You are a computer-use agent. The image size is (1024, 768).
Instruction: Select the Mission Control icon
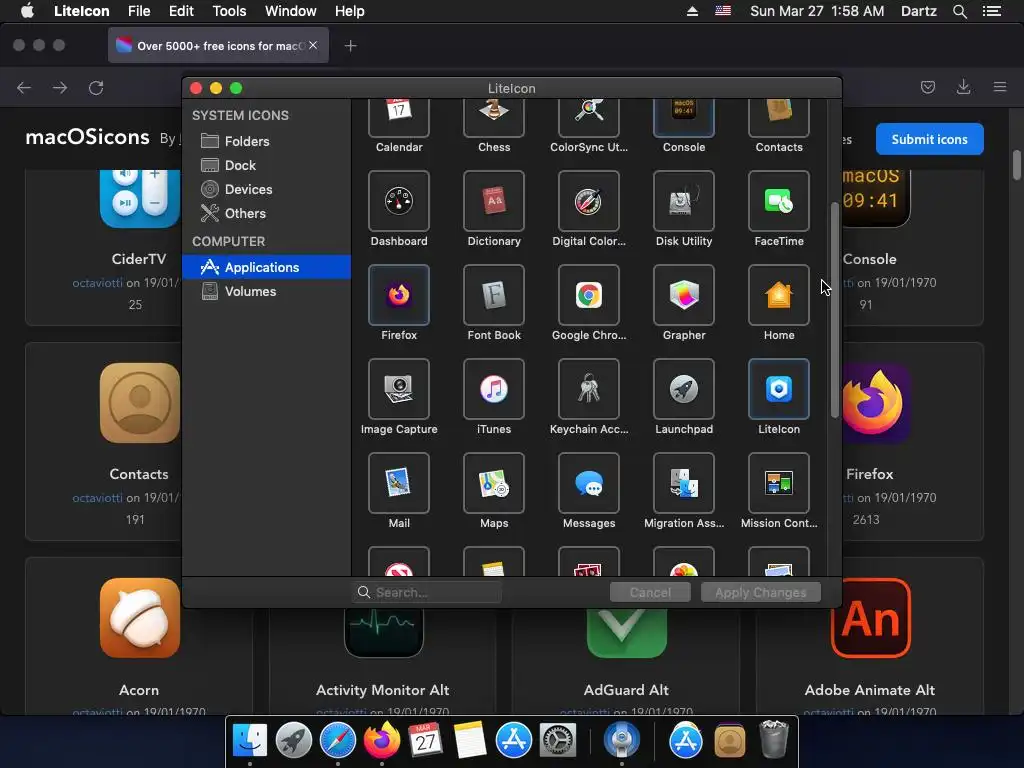point(778,483)
